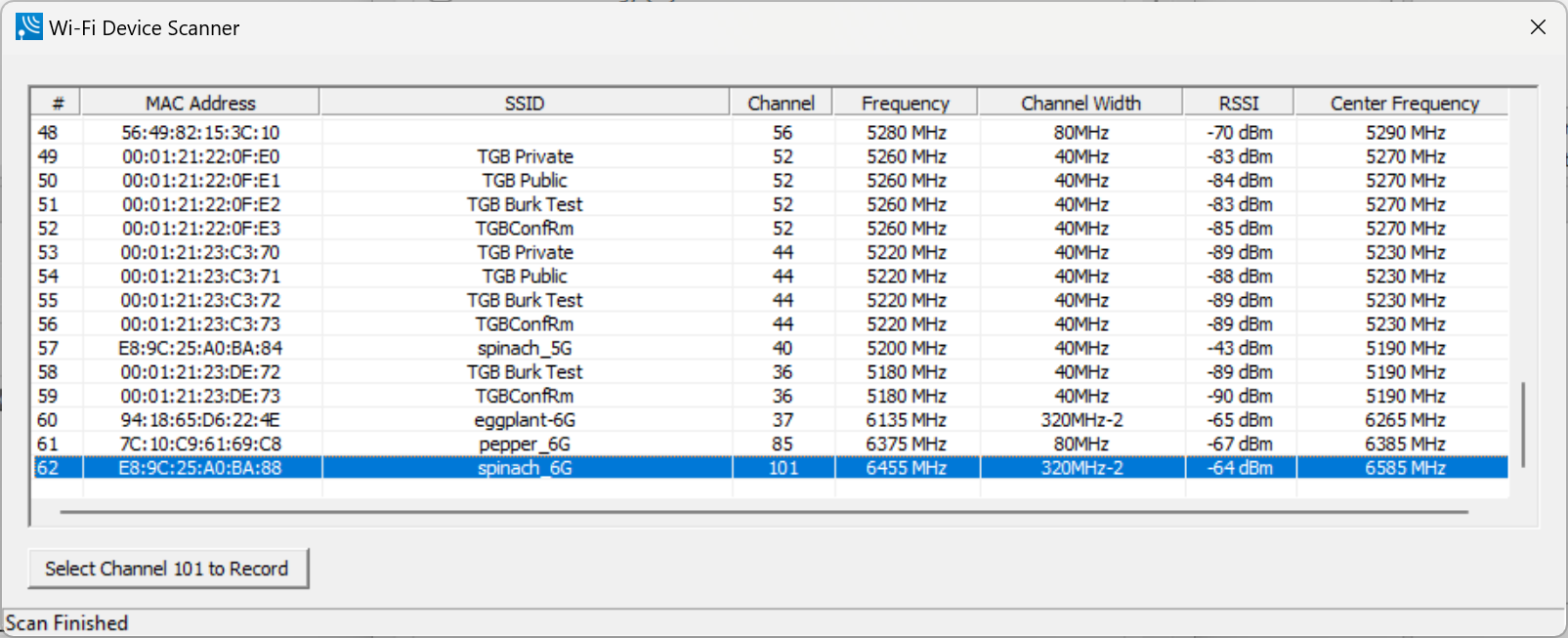
Task: Click the # column header
Action: pyautogui.click(x=58, y=103)
